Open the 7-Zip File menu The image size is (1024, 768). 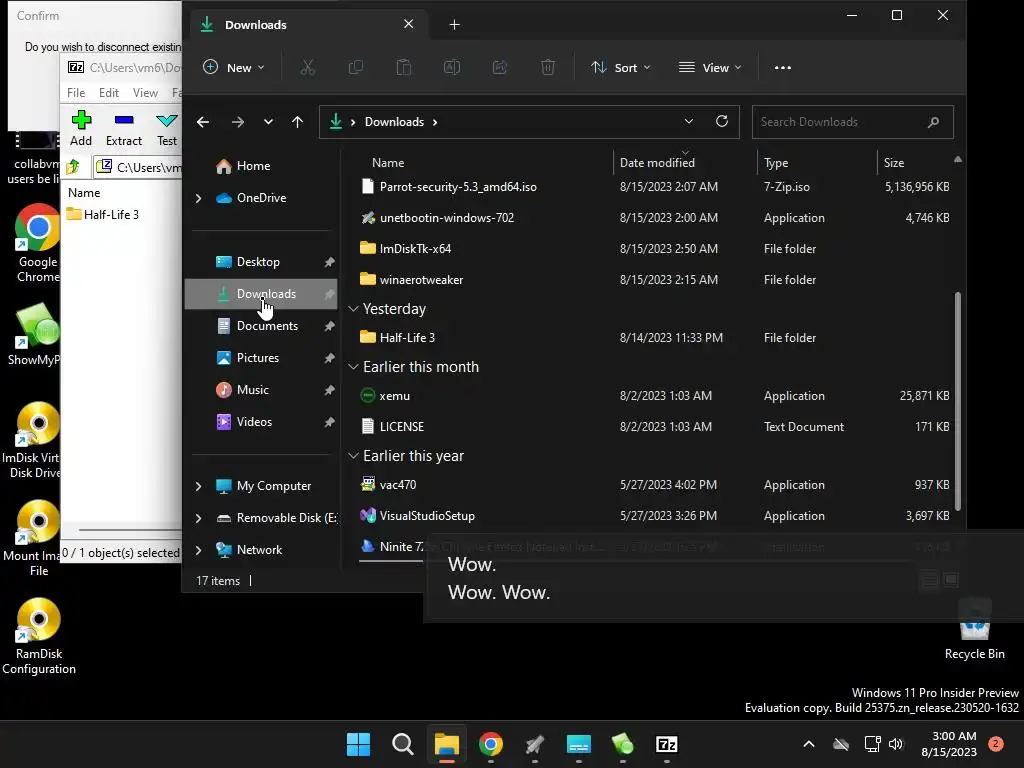(76, 93)
